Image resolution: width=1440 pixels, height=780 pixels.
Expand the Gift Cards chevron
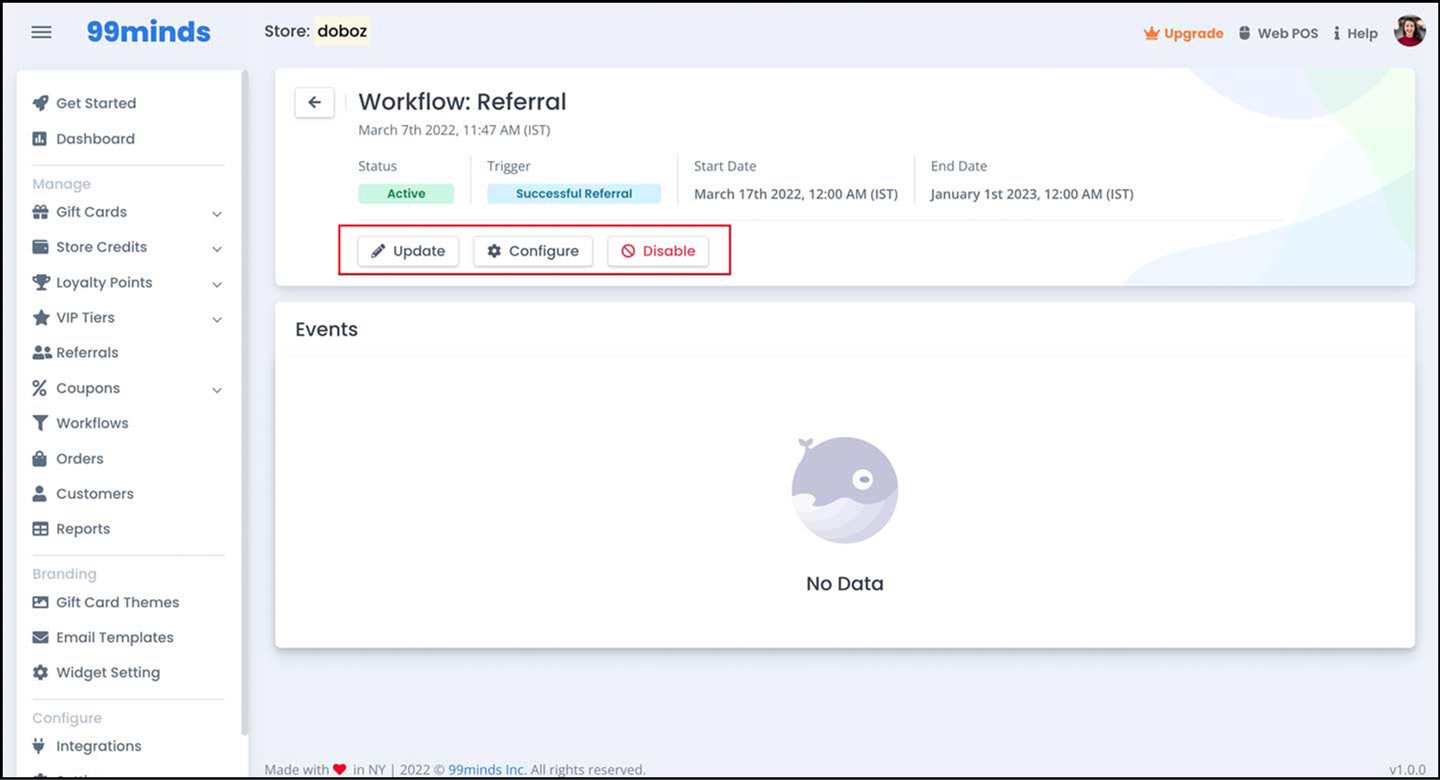pos(217,213)
